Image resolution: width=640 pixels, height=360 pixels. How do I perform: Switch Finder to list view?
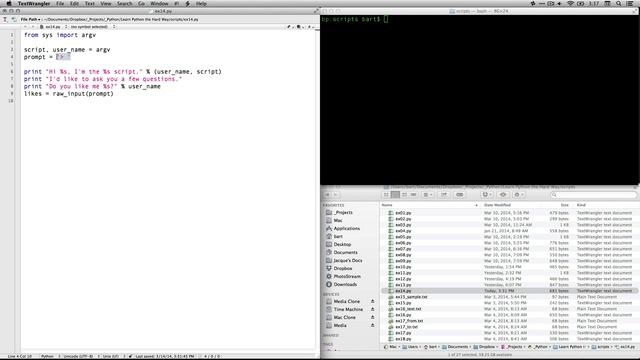tap(395, 195)
